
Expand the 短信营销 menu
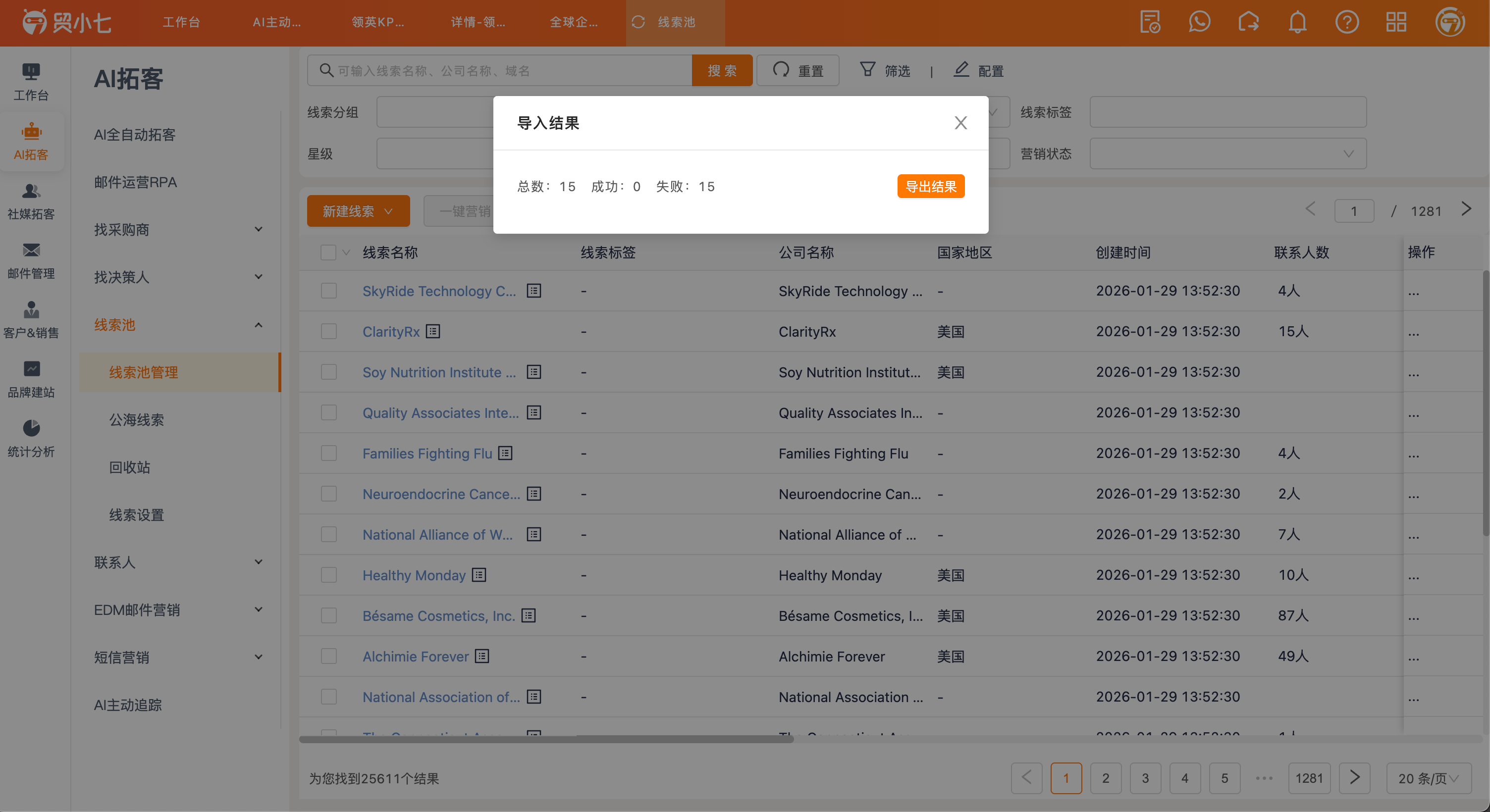[x=259, y=658]
